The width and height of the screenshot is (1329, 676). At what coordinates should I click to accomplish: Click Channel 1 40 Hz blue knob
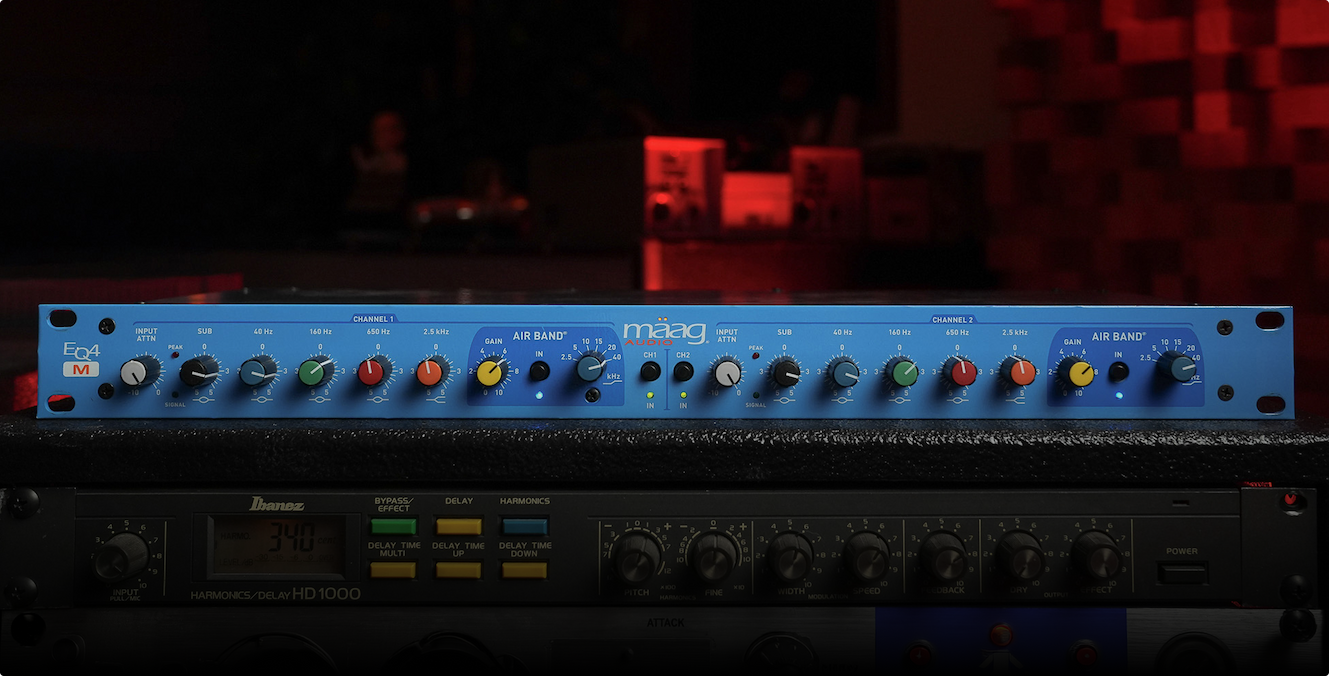click(x=258, y=372)
